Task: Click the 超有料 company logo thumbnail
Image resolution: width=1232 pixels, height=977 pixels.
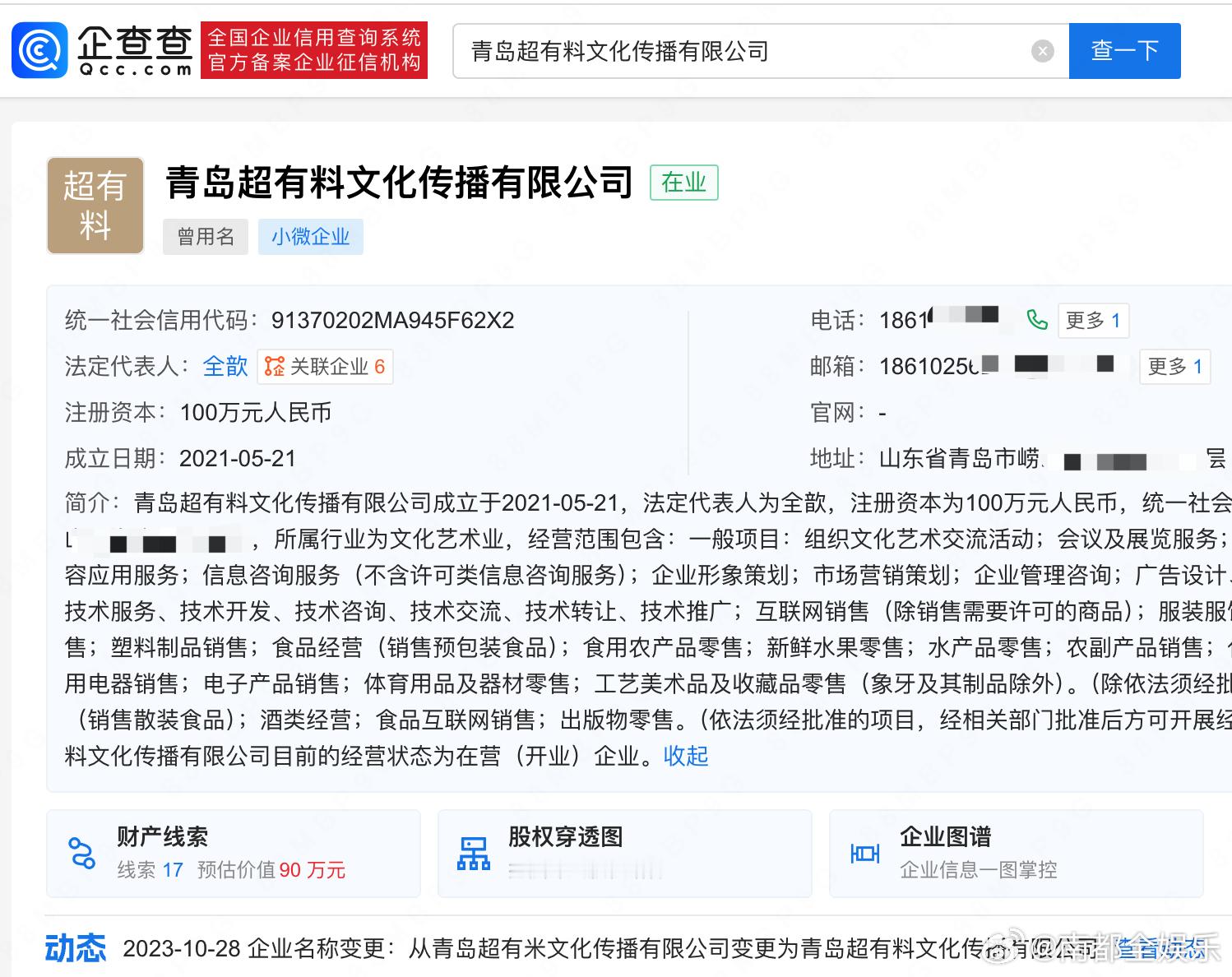Action: (x=95, y=206)
